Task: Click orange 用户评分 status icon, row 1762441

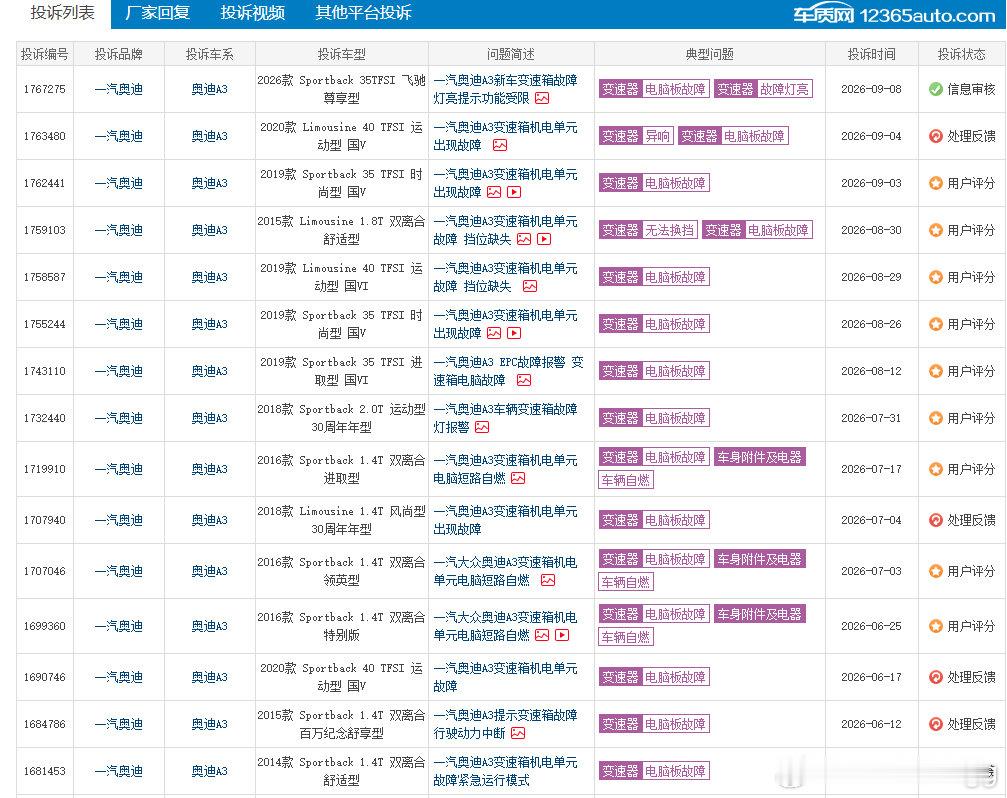Action: pos(936,183)
